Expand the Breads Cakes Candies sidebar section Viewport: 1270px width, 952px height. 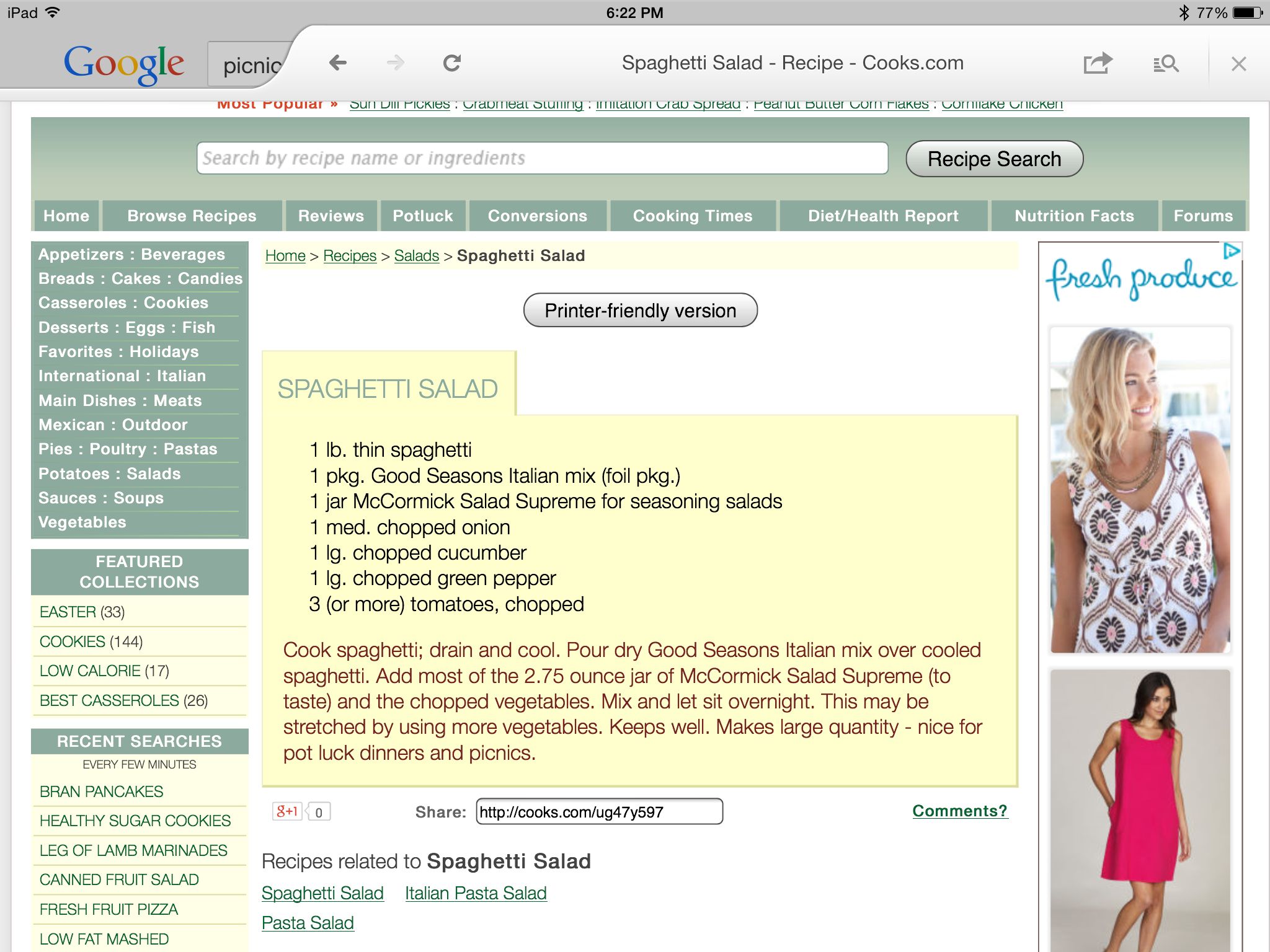140,278
